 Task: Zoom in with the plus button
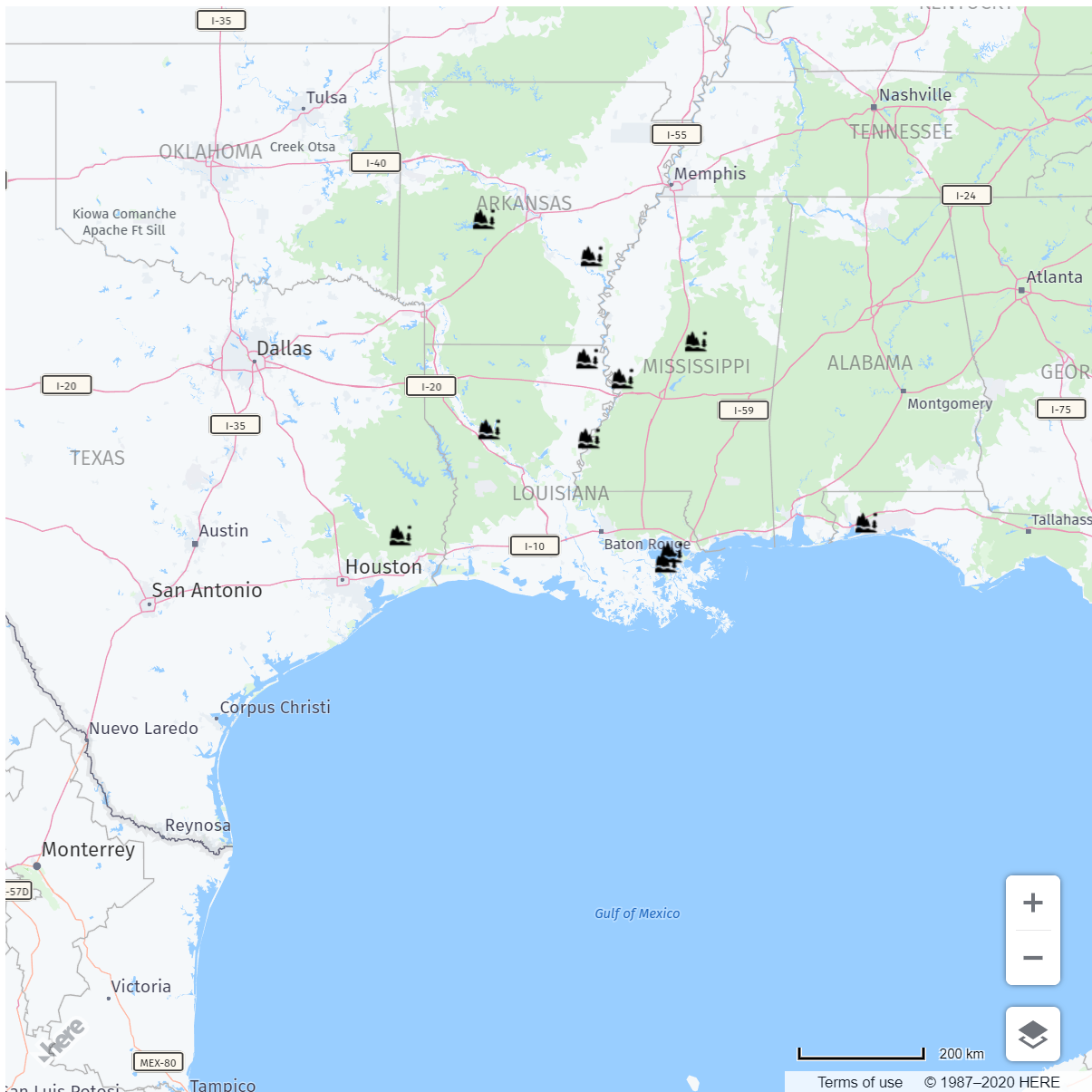[x=1032, y=903]
